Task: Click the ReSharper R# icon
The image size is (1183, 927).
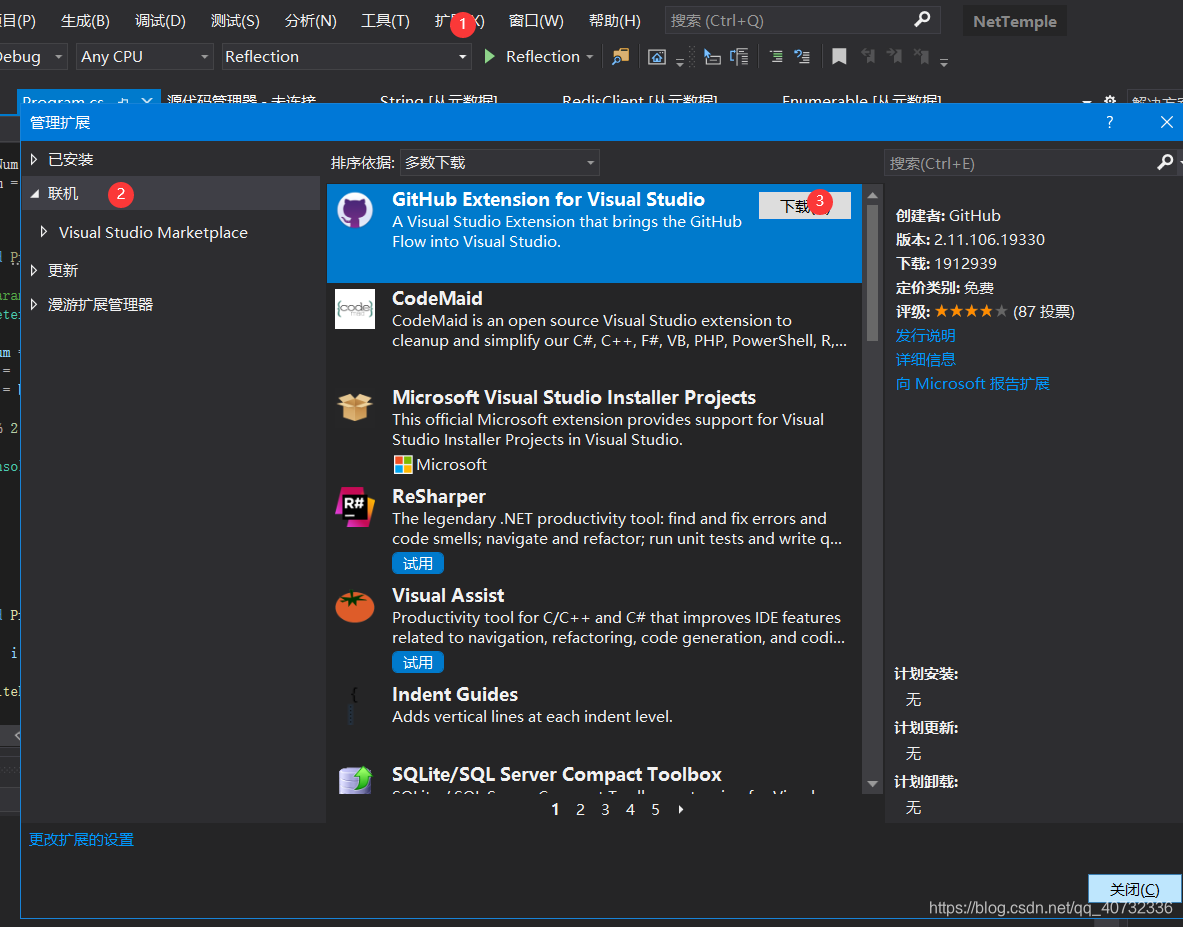Action: click(x=355, y=506)
